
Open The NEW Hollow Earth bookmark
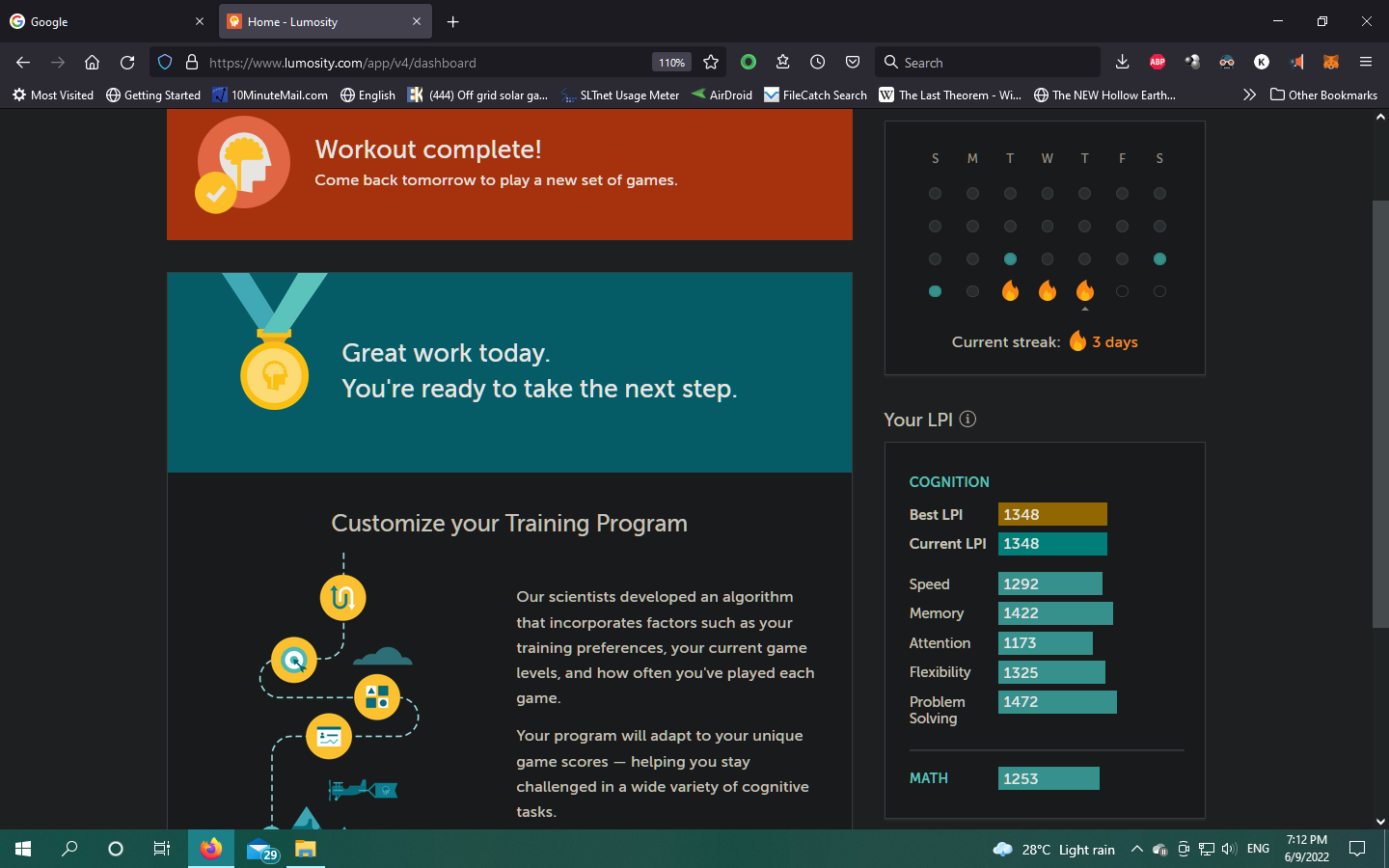1104,95
